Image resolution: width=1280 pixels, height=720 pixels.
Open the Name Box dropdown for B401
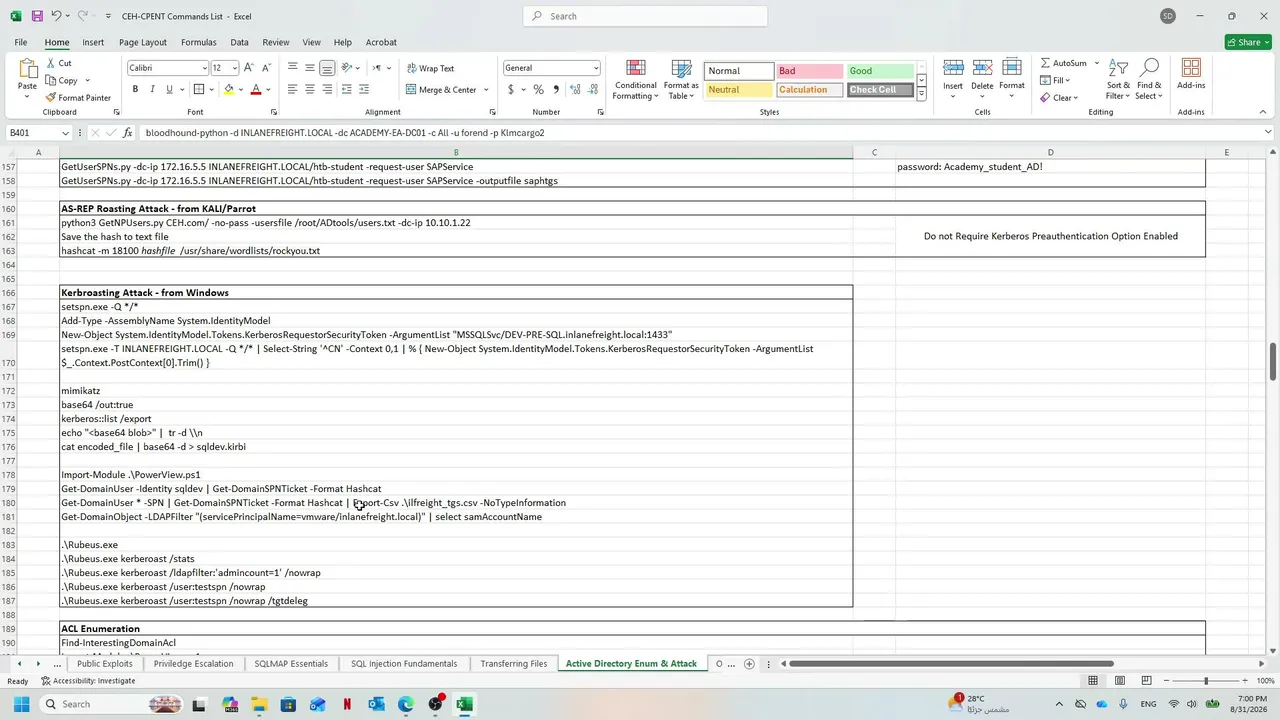pyautogui.click(x=66, y=133)
